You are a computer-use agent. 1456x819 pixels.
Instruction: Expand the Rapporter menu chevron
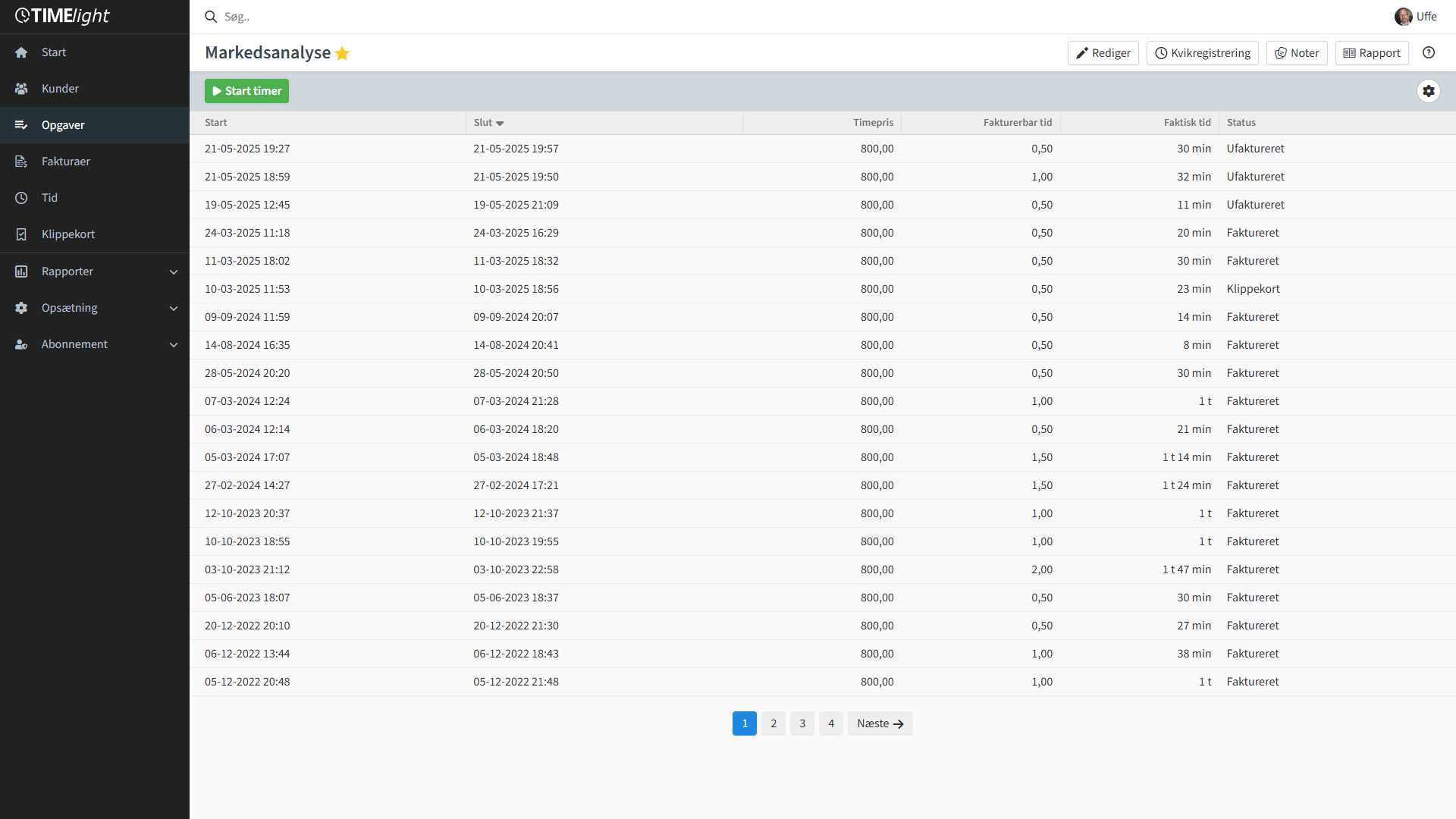pos(174,271)
